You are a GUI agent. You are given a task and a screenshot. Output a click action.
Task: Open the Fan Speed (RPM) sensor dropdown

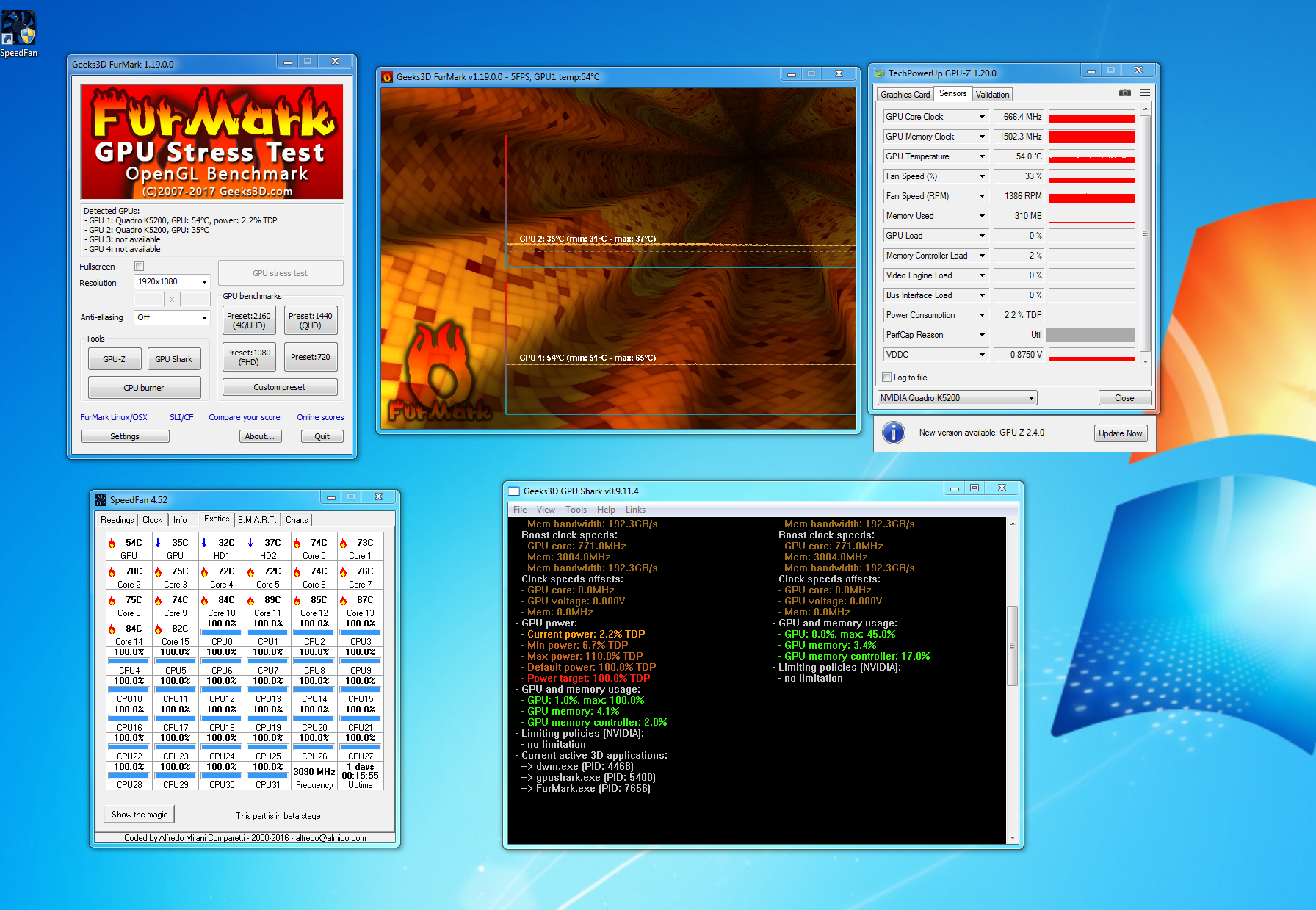tap(936, 196)
